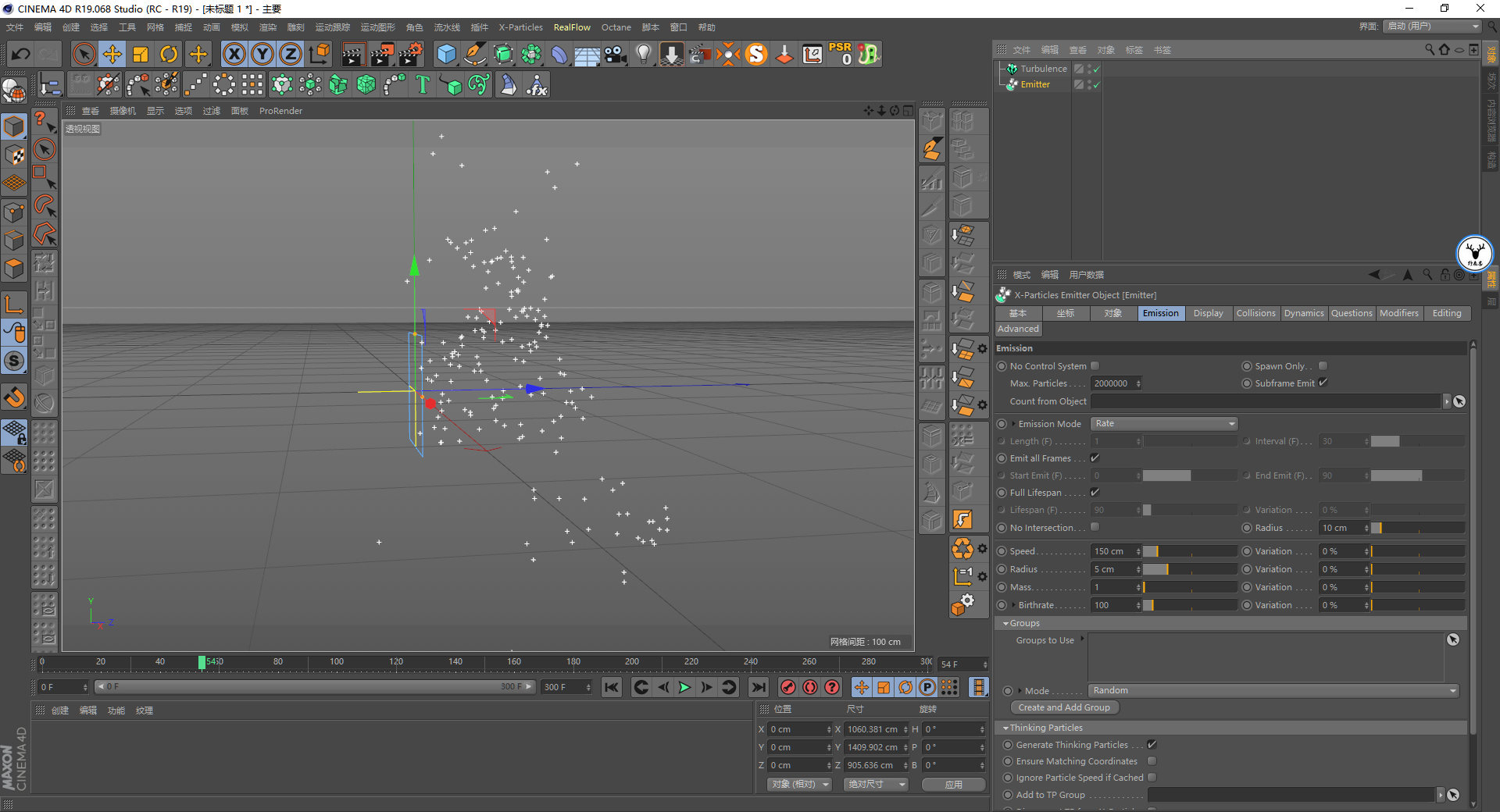Screen dimensions: 1500x812
Task: Click Create and Add Group button
Action: tap(1064, 707)
